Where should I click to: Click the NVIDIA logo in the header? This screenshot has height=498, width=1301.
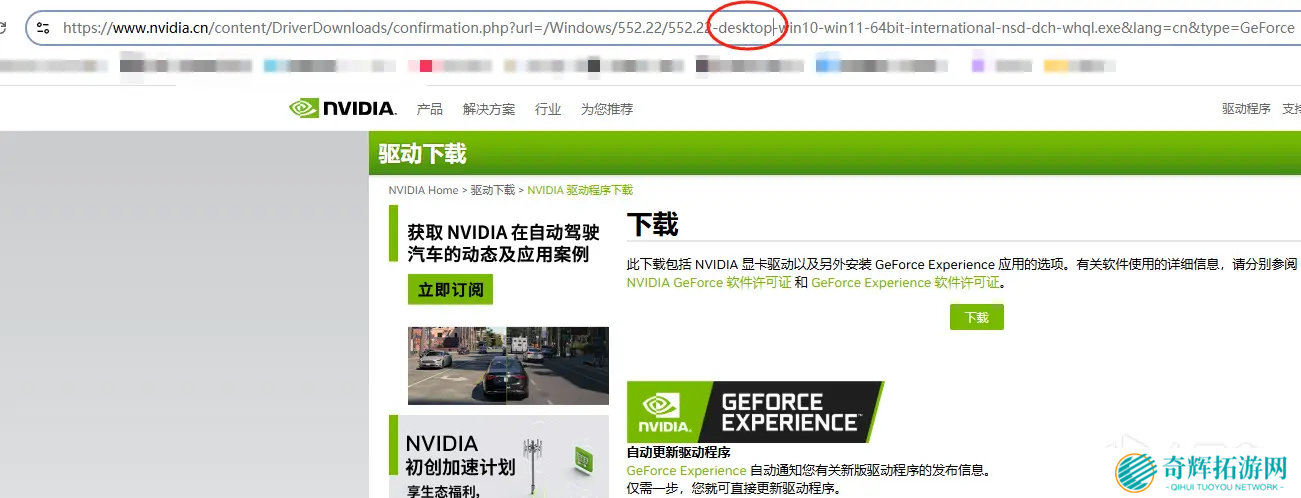pyautogui.click(x=343, y=108)
